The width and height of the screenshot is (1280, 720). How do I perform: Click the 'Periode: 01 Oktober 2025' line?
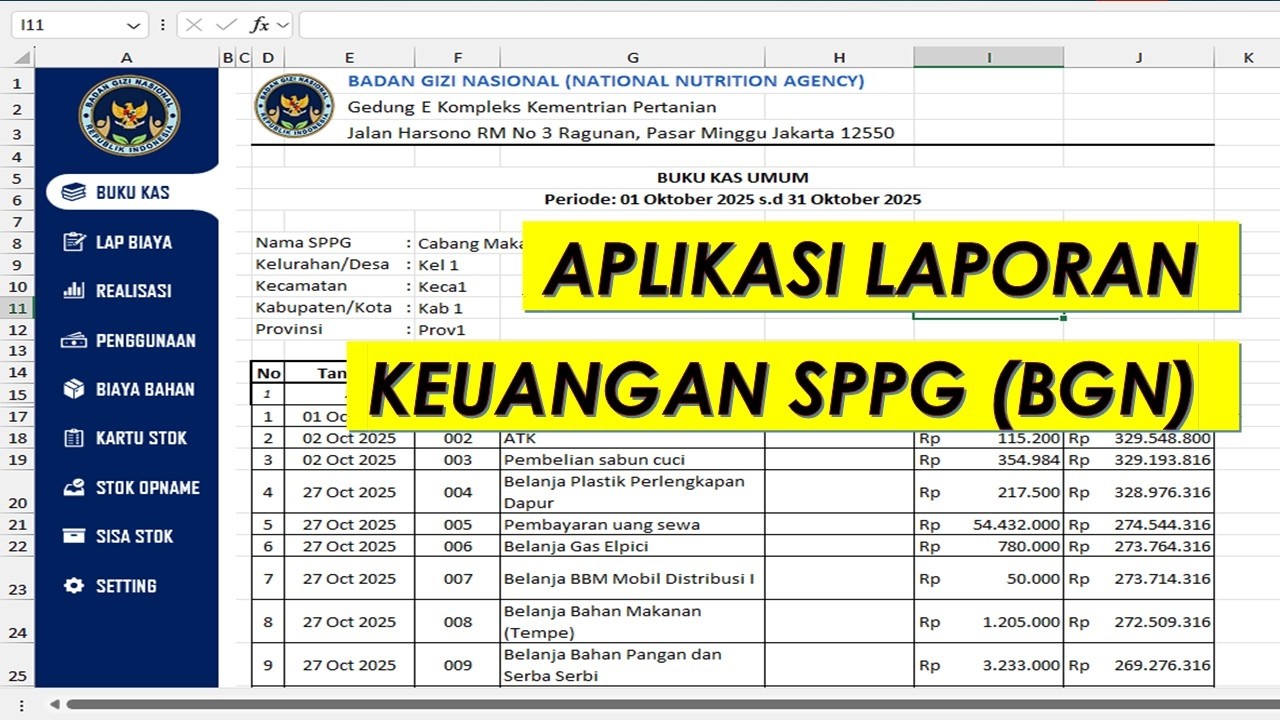click(x=733, y=199)
